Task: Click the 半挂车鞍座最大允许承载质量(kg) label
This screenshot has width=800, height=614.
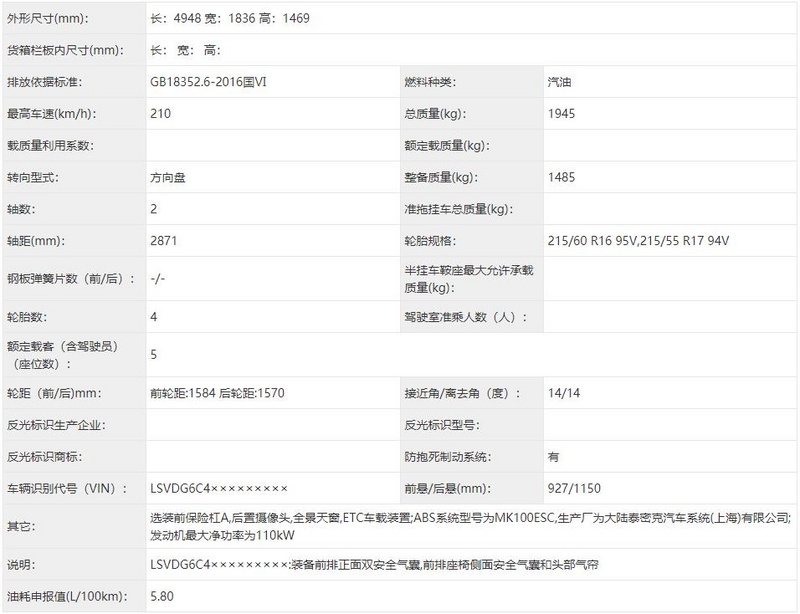Action: pos(469,279)
